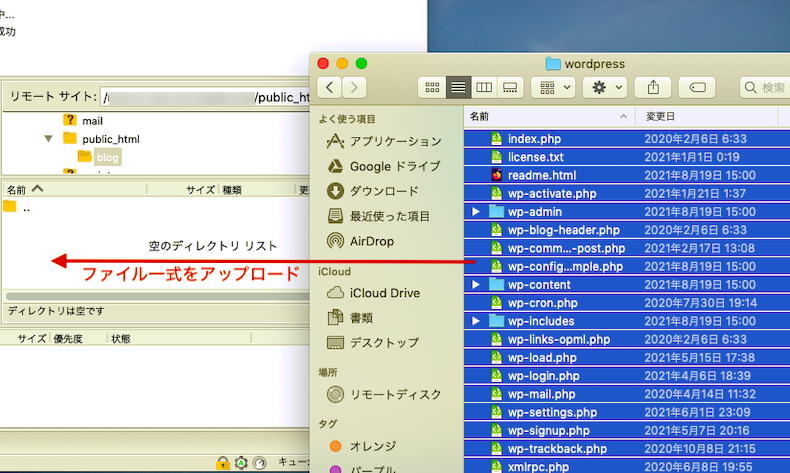
Task: Expand the wp-content folder
Action: pyautogui.click(x=476, y=285)
